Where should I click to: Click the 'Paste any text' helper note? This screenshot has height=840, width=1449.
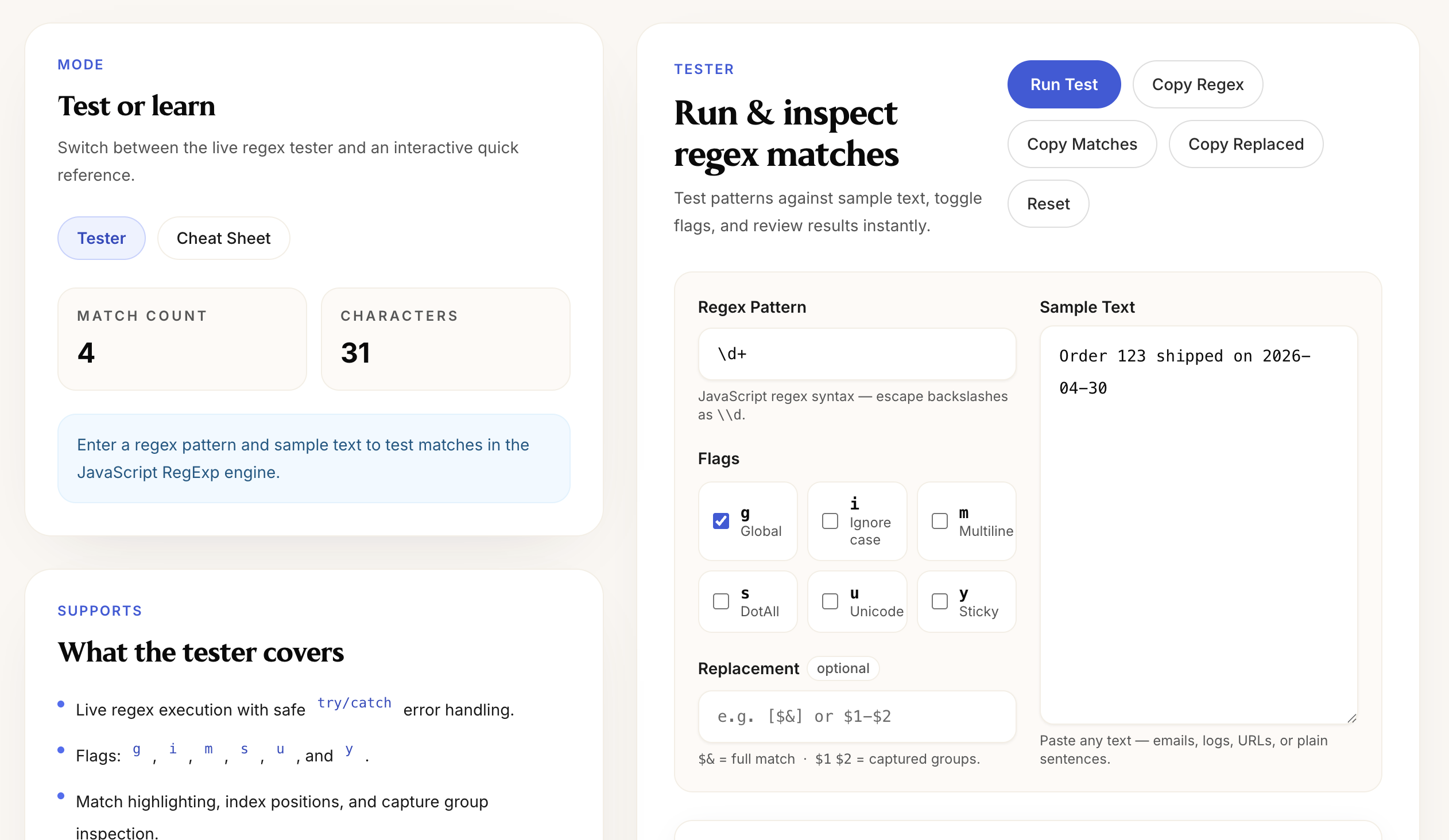click(1183, 750)
